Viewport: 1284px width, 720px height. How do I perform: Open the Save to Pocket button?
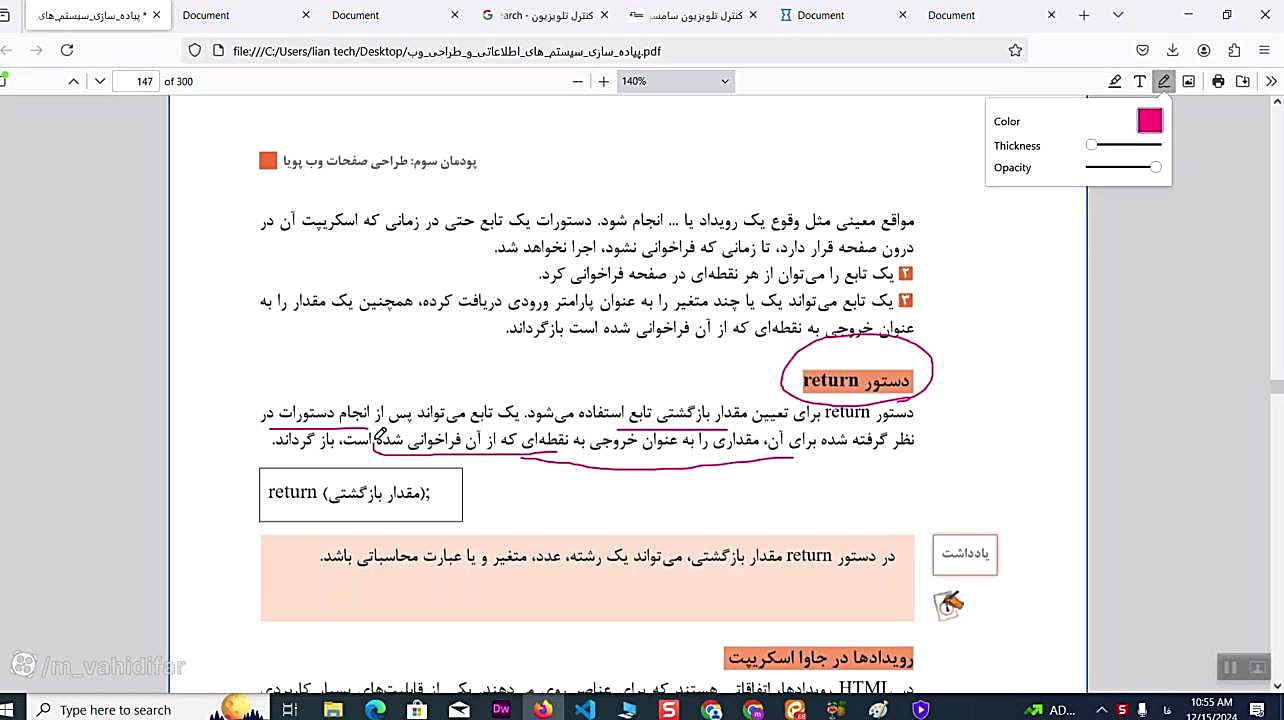tap(1143, 50)
